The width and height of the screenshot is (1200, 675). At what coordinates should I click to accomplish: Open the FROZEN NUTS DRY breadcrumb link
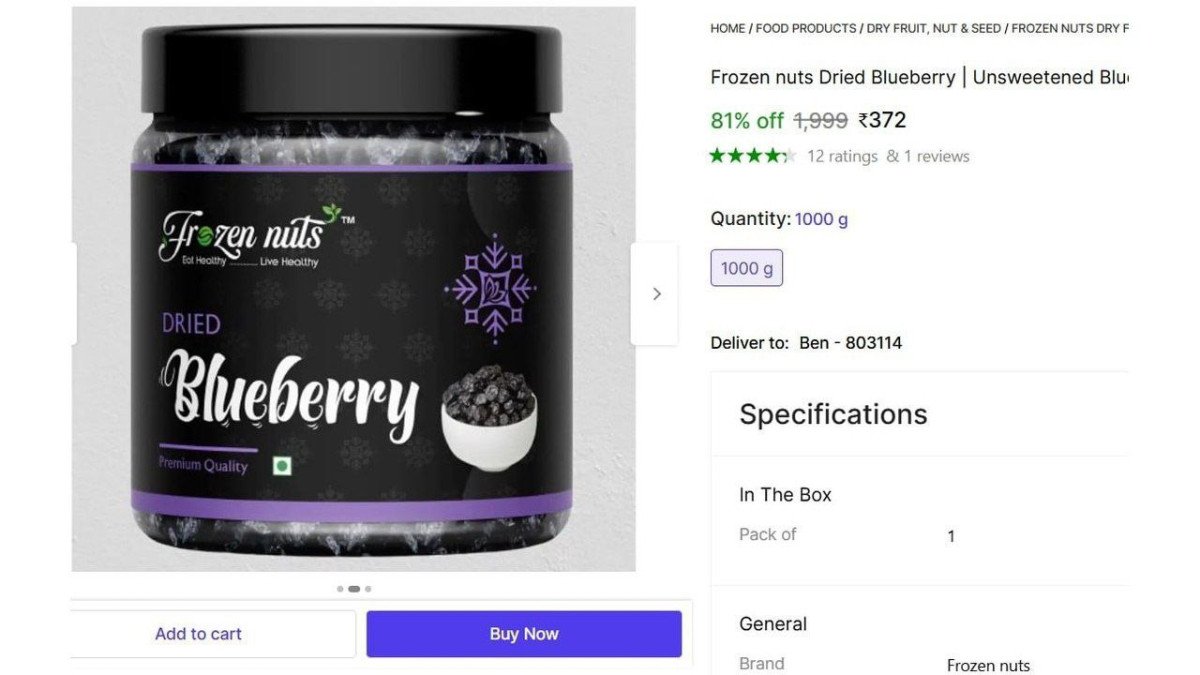click(x=1069, y=29)
